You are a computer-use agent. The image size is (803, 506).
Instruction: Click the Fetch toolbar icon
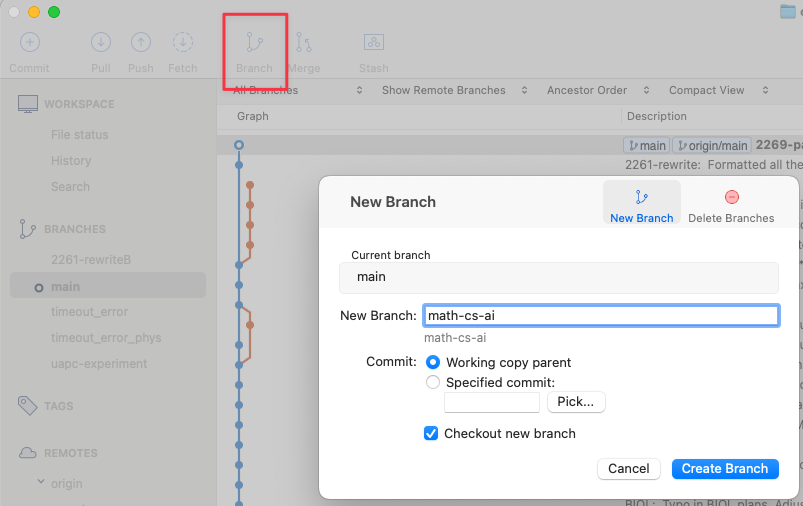pos(182,43)
